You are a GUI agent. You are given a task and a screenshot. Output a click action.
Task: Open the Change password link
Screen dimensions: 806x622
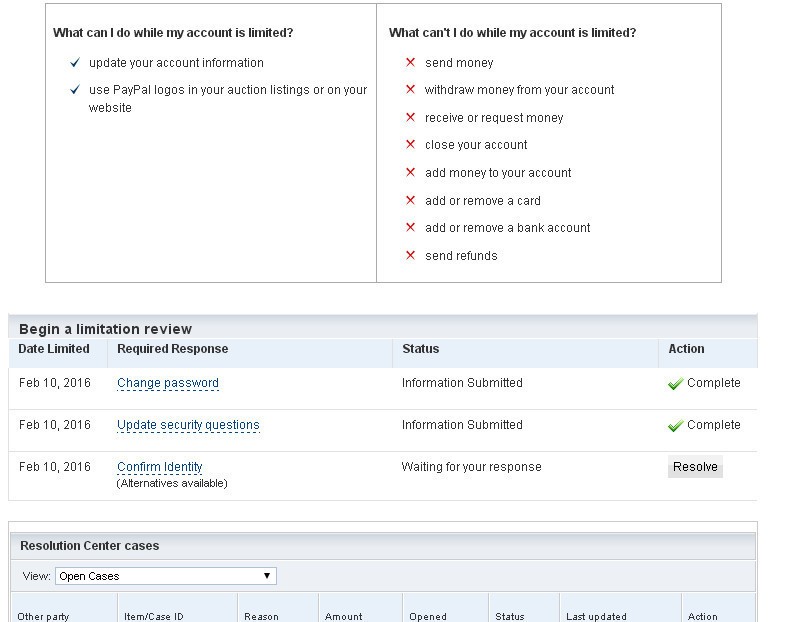pyautogui.click(x=167, y=383)
